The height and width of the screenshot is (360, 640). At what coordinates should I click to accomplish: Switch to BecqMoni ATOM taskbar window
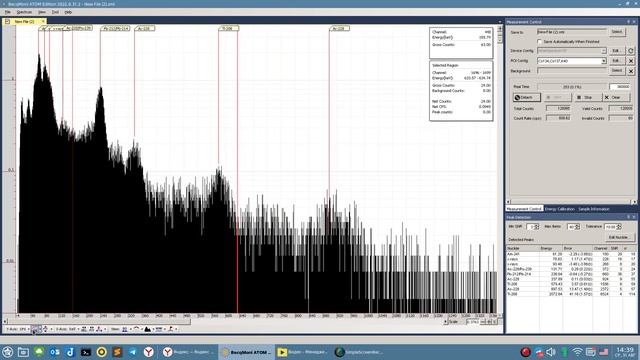(246, 352)
